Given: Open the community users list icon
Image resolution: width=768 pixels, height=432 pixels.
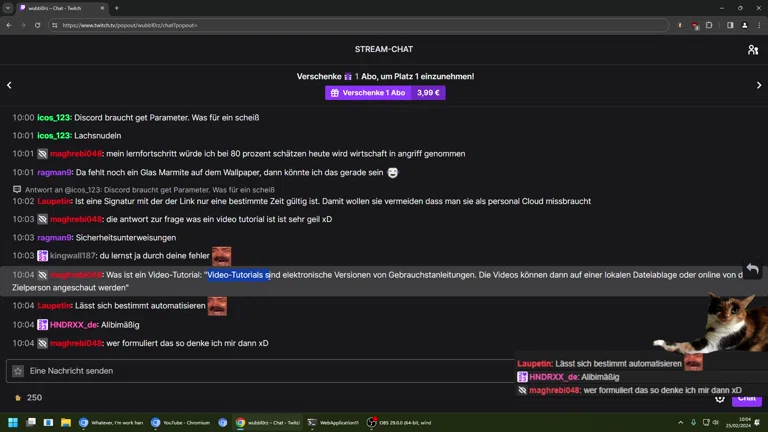Looking at the screenshot, I should click(x=753, y=49).
